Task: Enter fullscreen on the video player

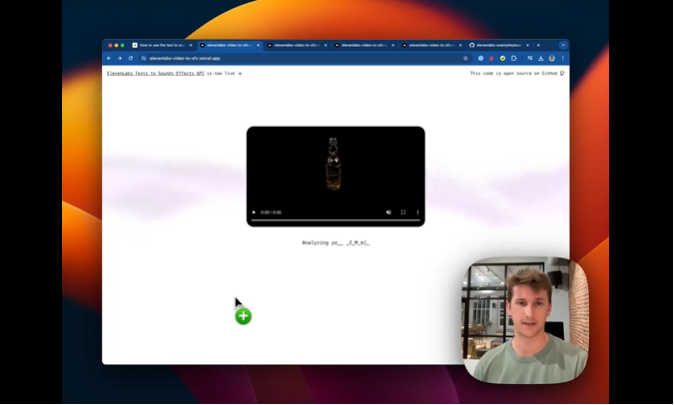Action: pos(403,212)
